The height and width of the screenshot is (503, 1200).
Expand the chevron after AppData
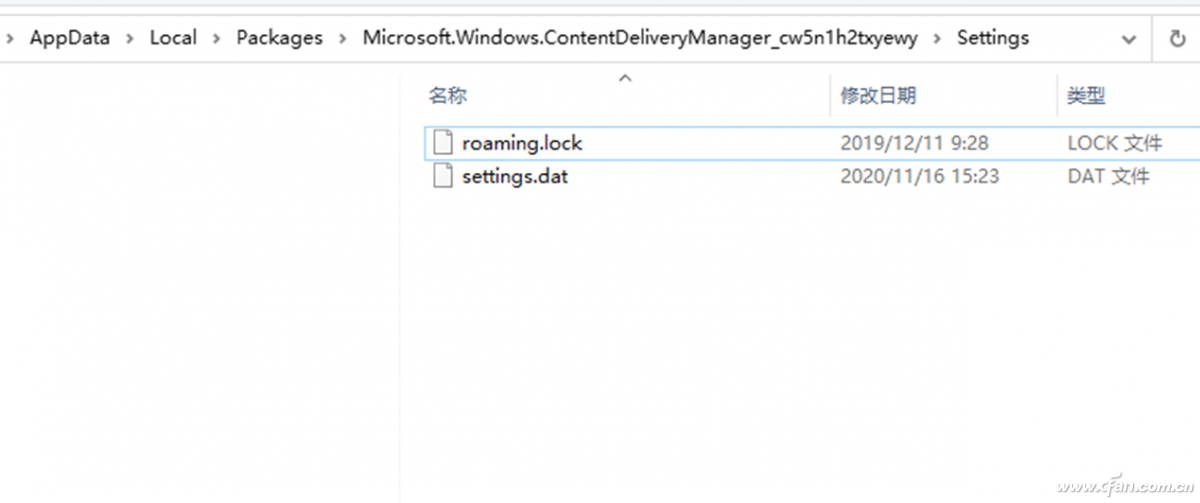click(130, 38)
